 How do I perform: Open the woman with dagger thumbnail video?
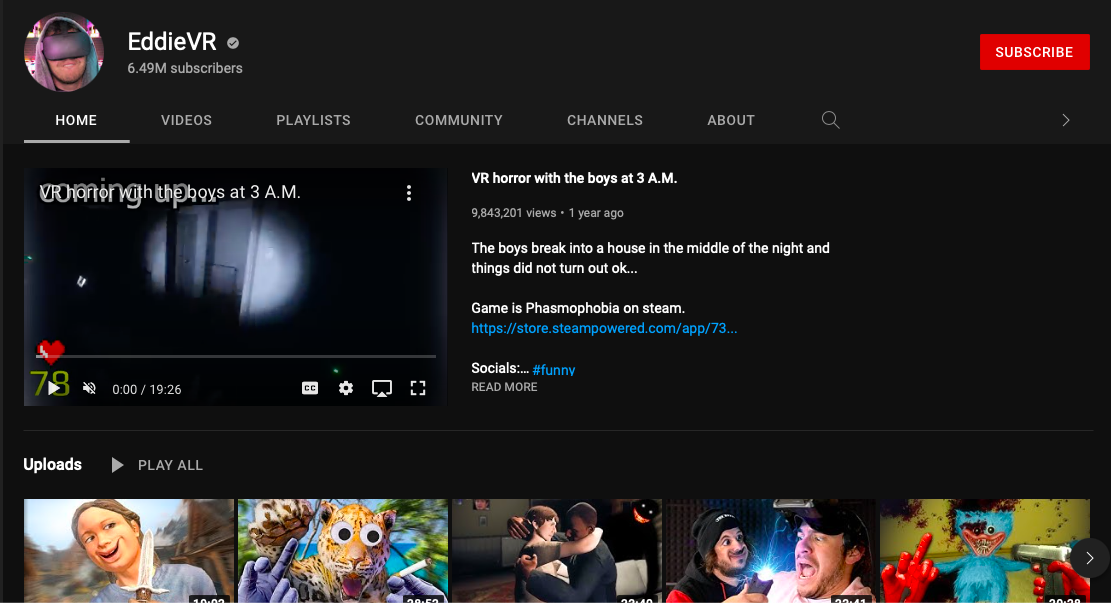(129, 551)
